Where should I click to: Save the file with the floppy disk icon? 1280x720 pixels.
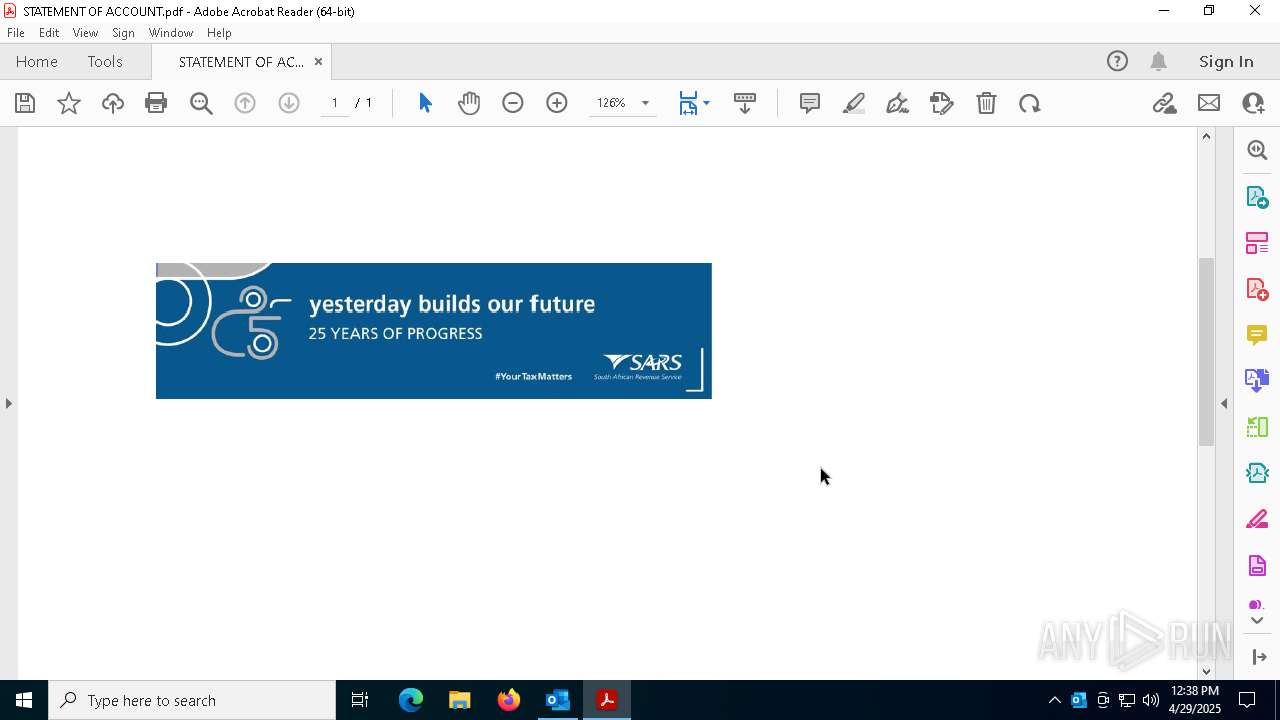[25, 103]
